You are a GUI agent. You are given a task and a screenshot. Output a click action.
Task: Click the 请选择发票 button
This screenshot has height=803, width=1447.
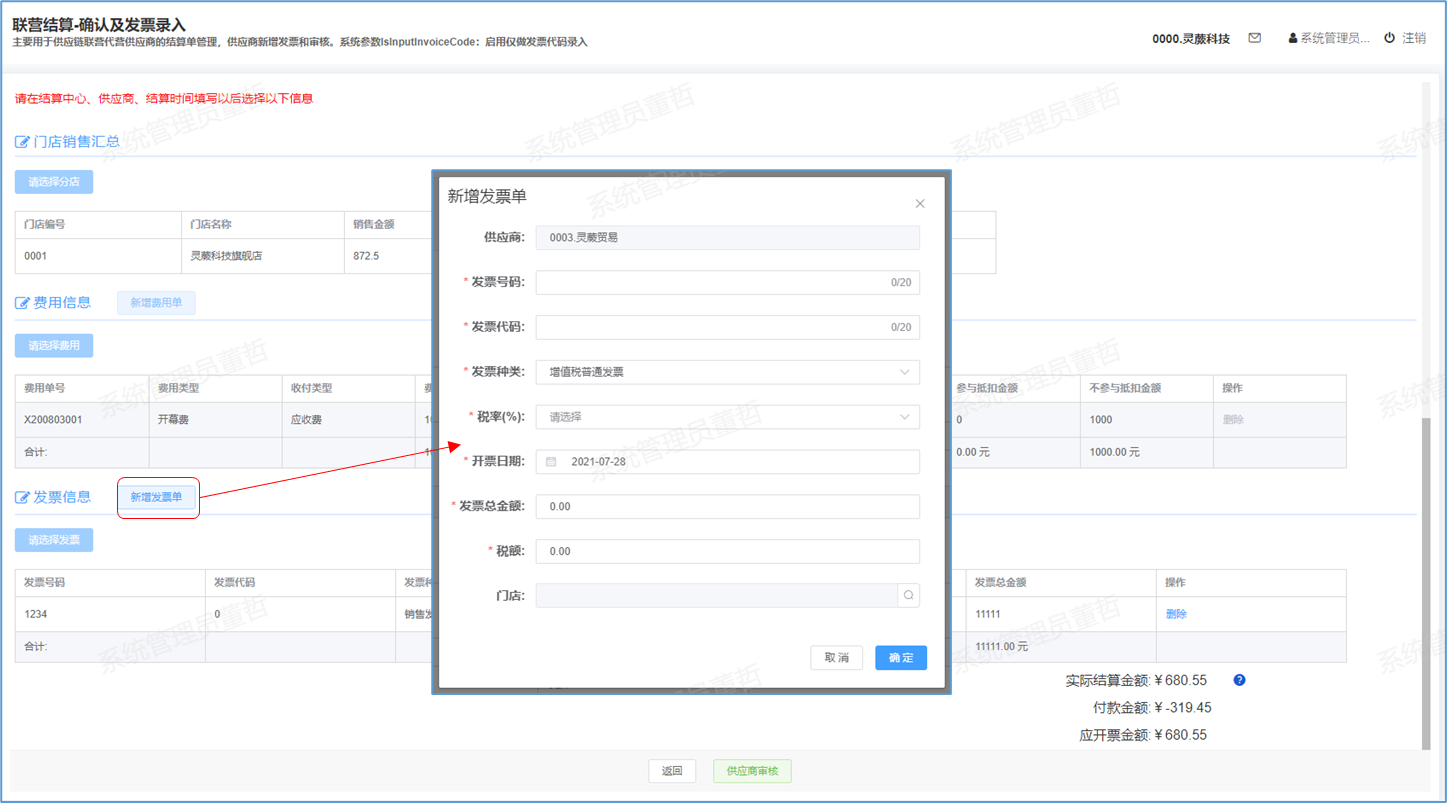point(54,540)
